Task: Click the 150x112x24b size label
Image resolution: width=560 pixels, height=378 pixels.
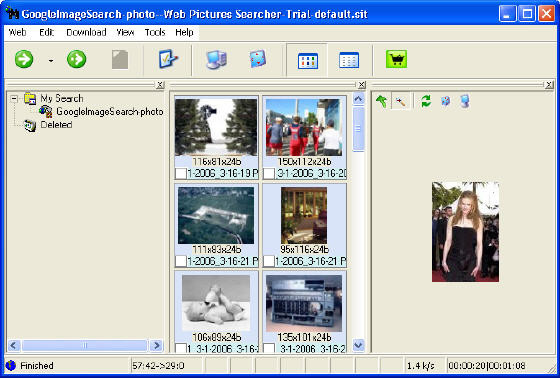Action: [x=304, y=161]
